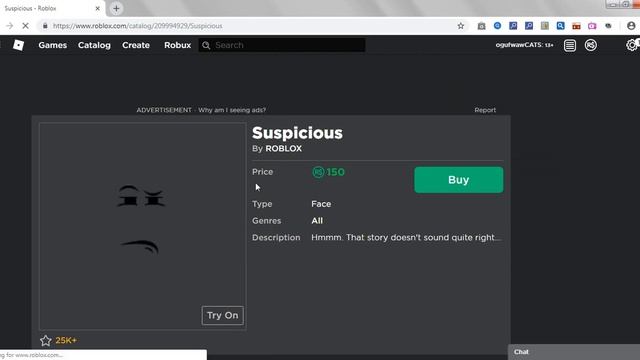This screenshot has height=360, width=640.
Task: Go forward in browser history
Action: 9,26
